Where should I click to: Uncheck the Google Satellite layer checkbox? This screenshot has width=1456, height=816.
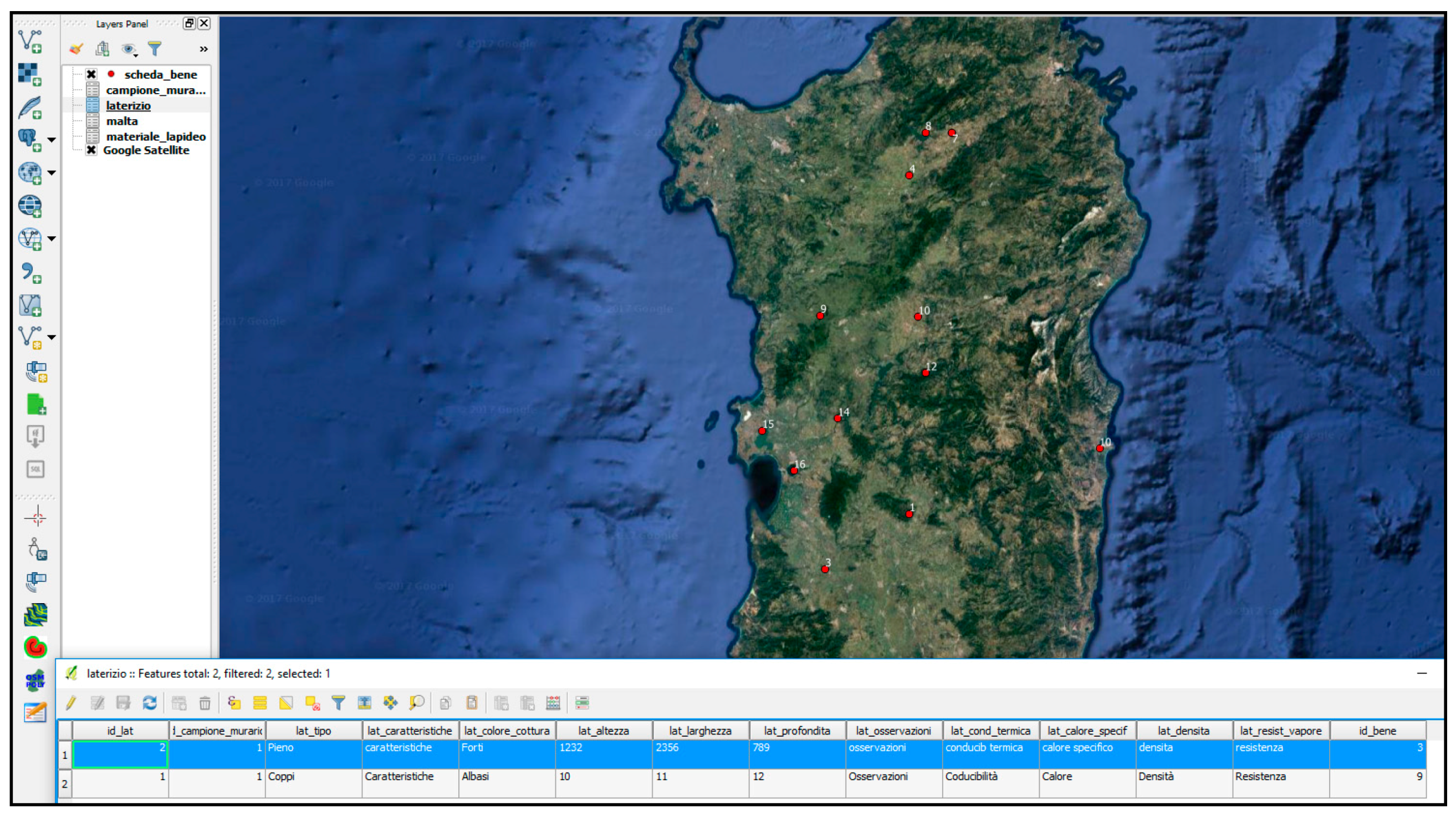[x=91, y=150]
